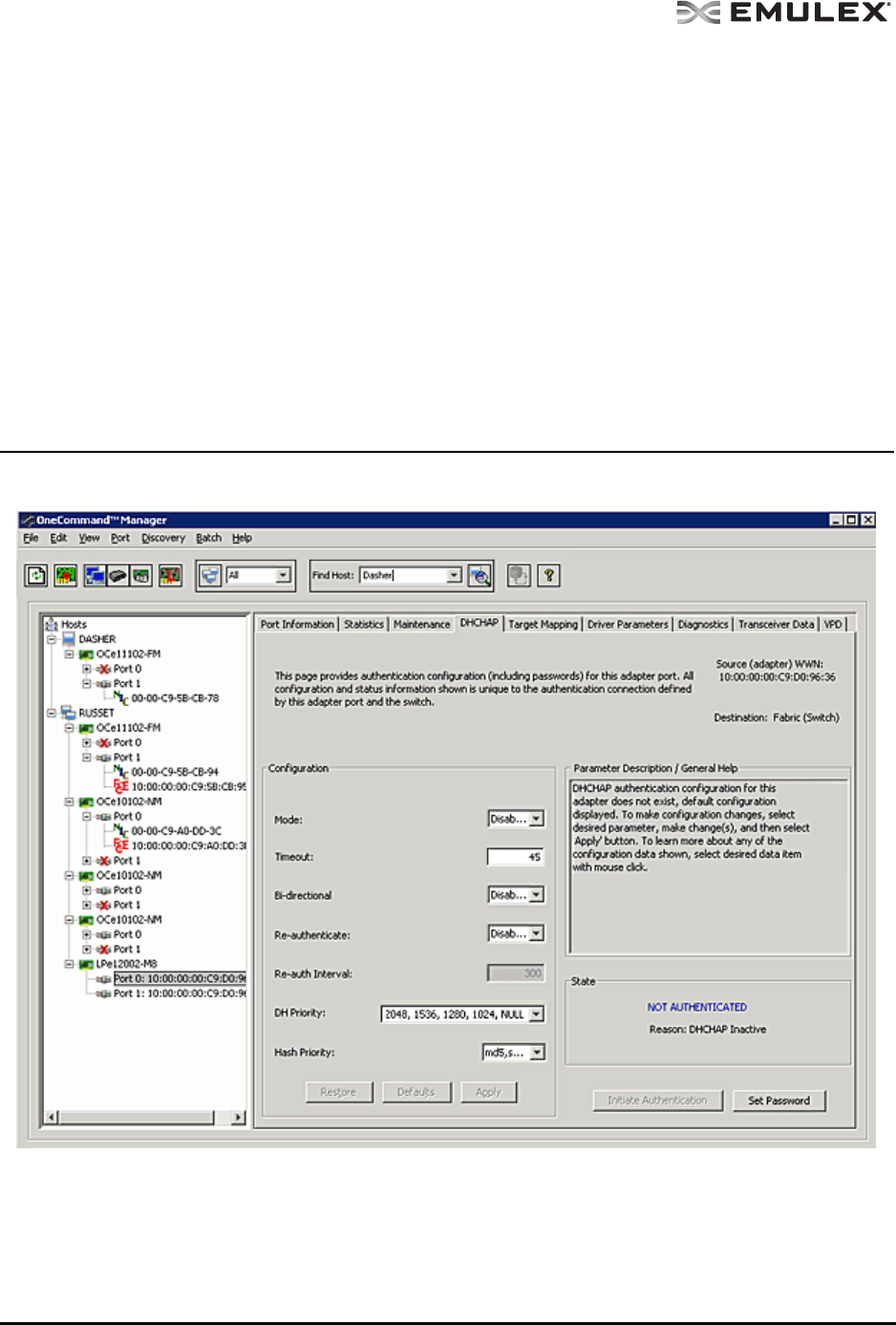Open the All filter dropdown
The image size is (896, 1325).
283,575
